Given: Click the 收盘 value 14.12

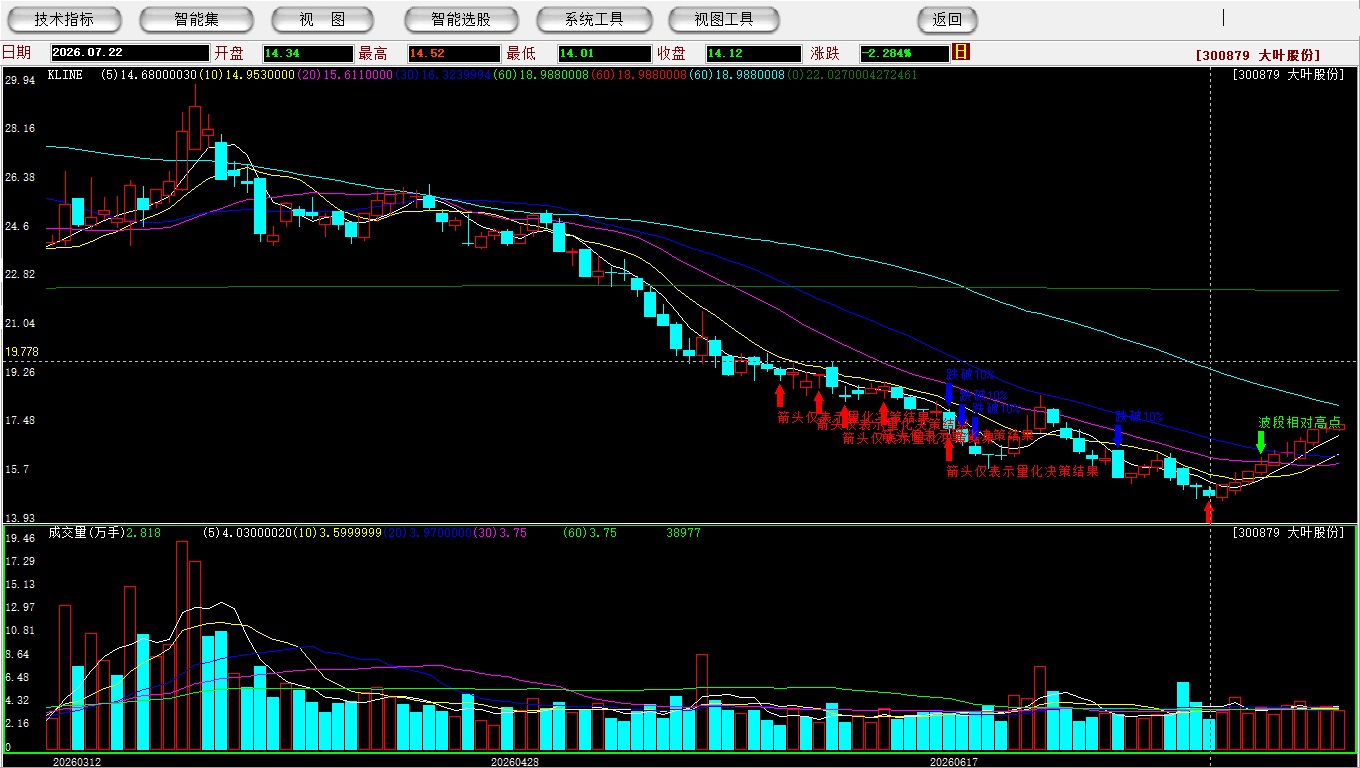Looking at the screenshot, I should tap(753, 53).
